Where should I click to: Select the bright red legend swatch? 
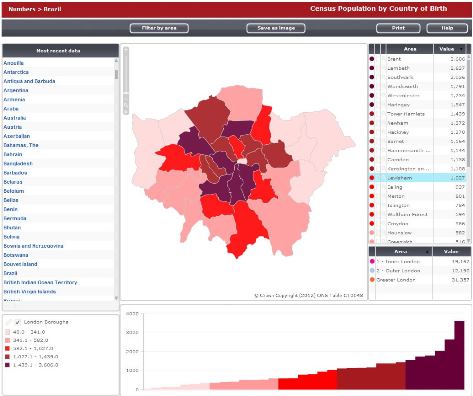[x=7, y=348]
